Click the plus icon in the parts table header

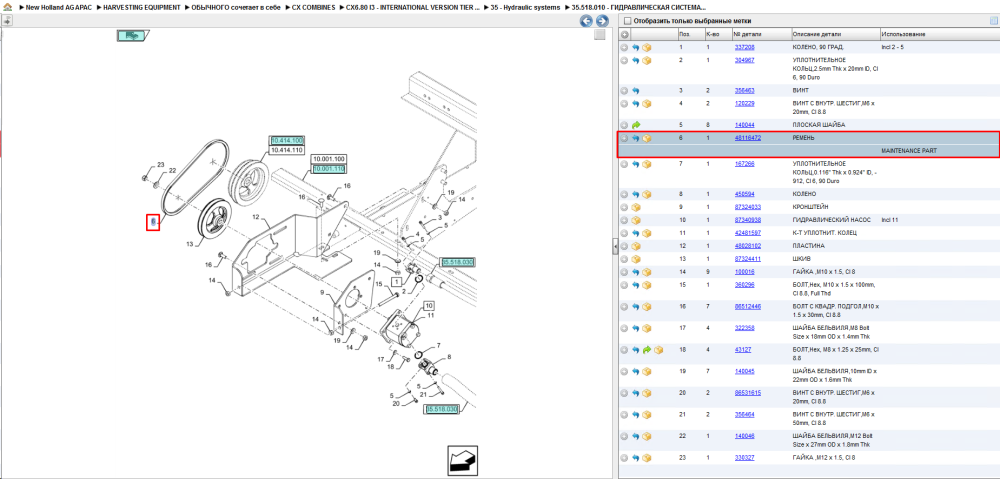click(625, 34)
